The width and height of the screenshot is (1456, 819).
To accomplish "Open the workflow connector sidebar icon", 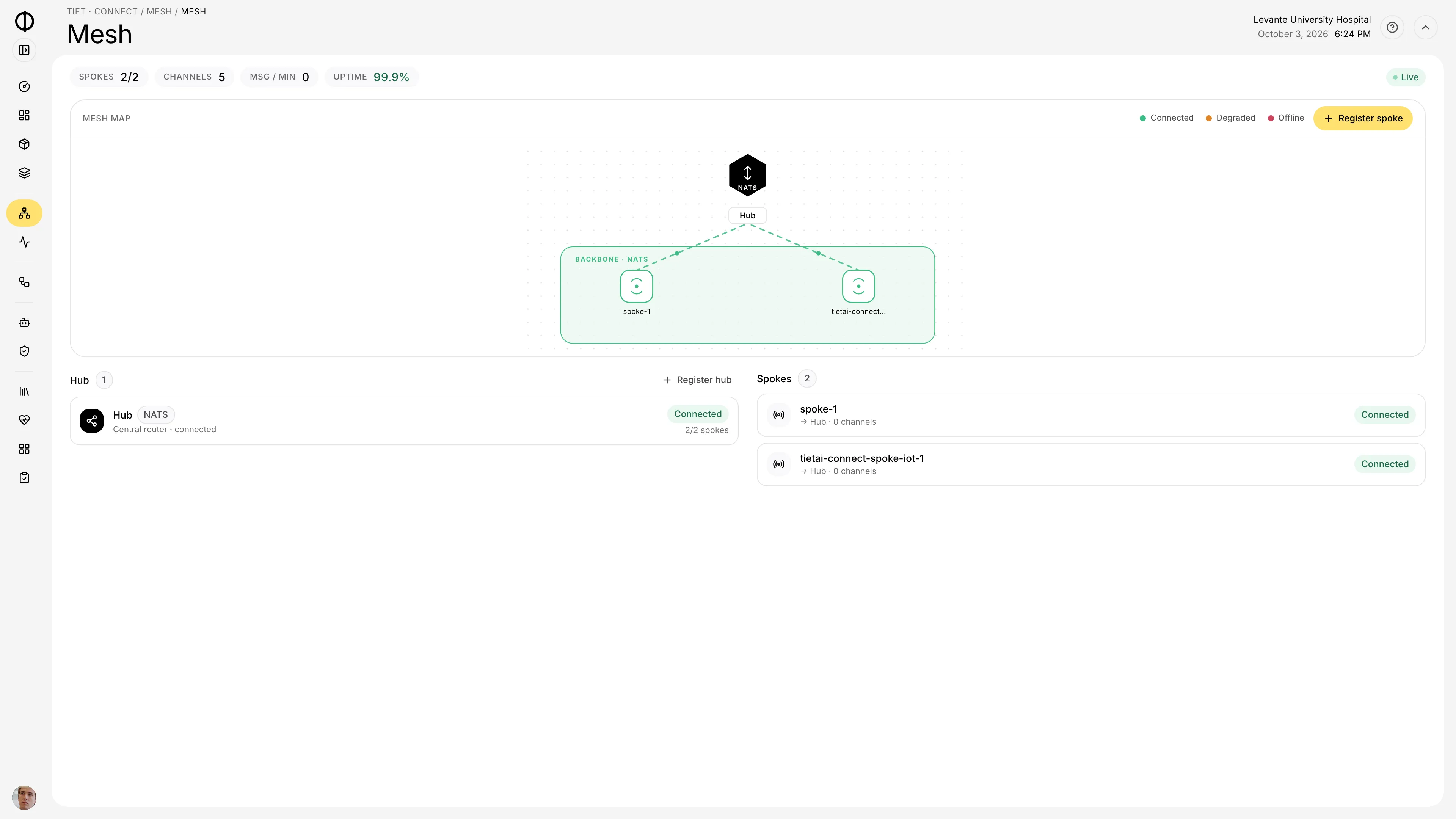I will 24,282.
